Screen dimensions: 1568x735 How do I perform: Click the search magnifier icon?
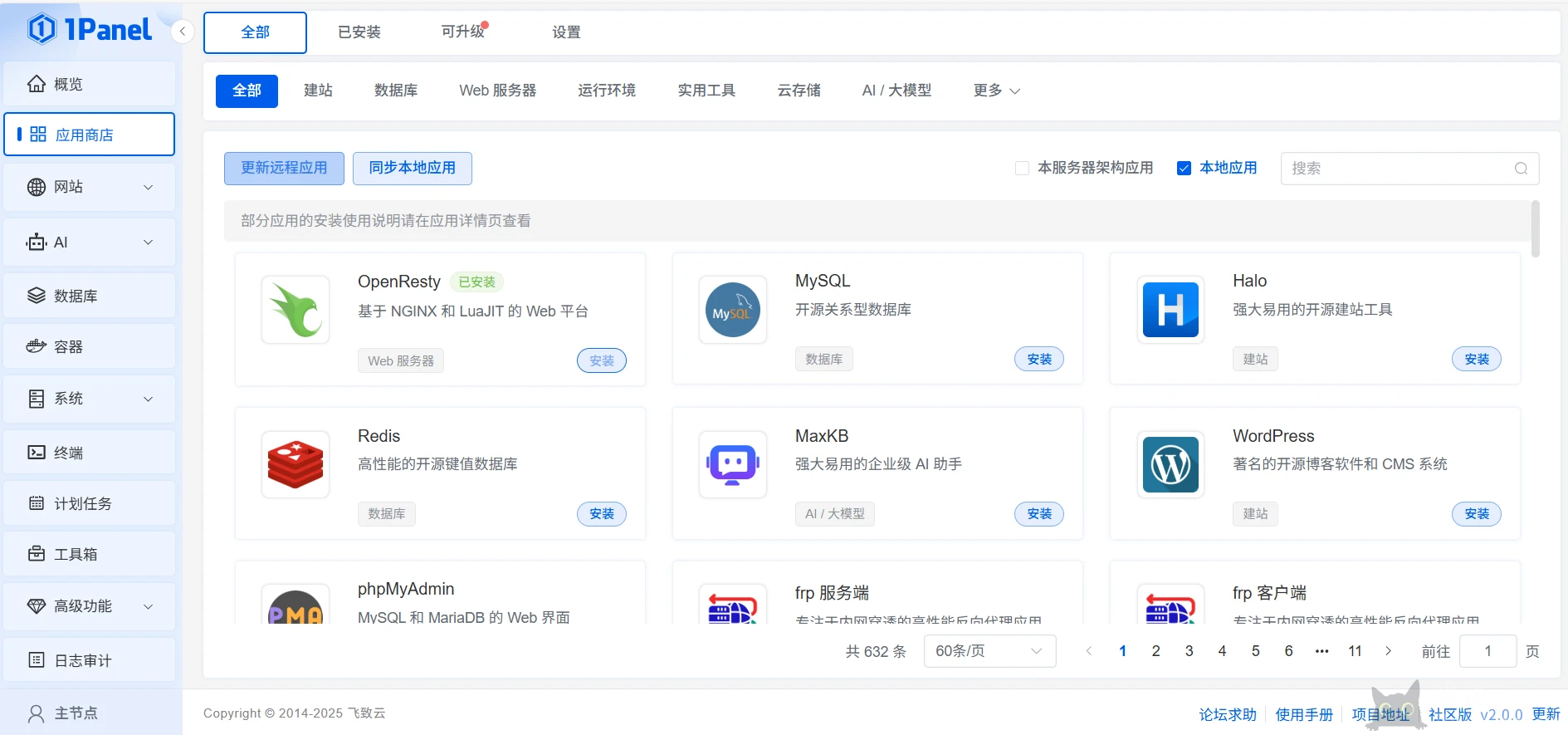point(1521,169)
